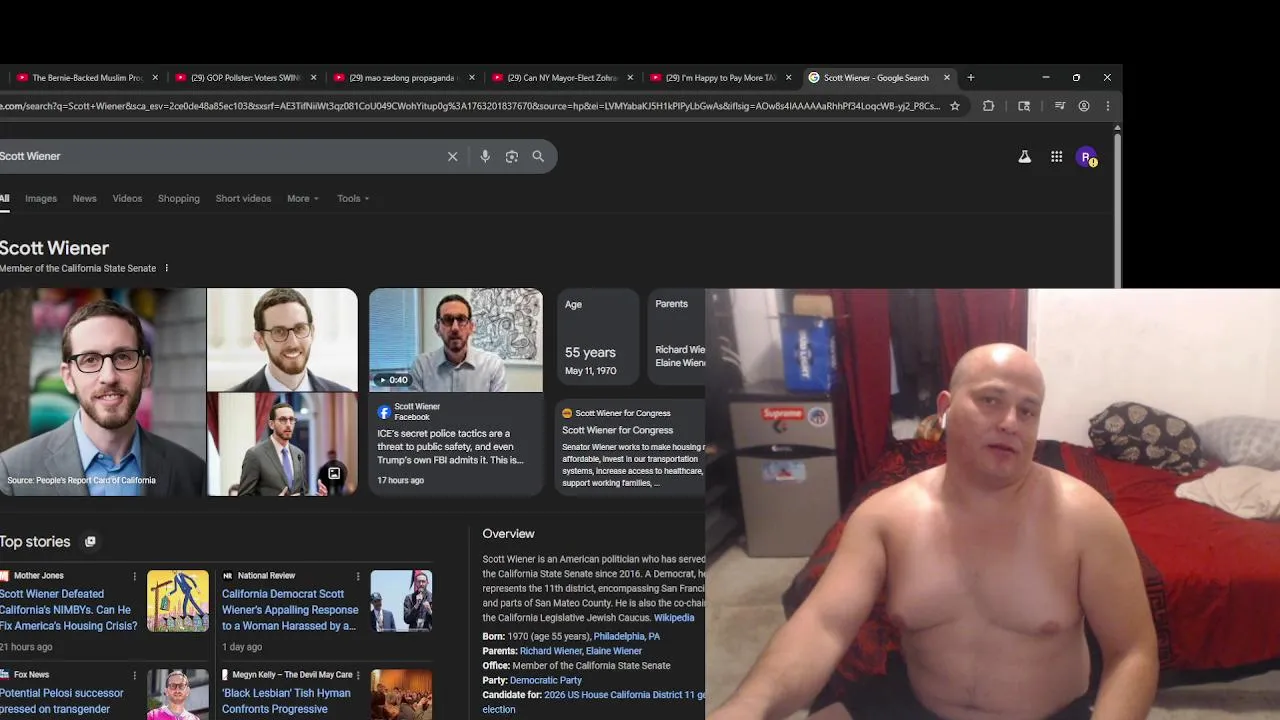
Task: Open Scott Wiener for Congress link
Action: tap(617, 430)
